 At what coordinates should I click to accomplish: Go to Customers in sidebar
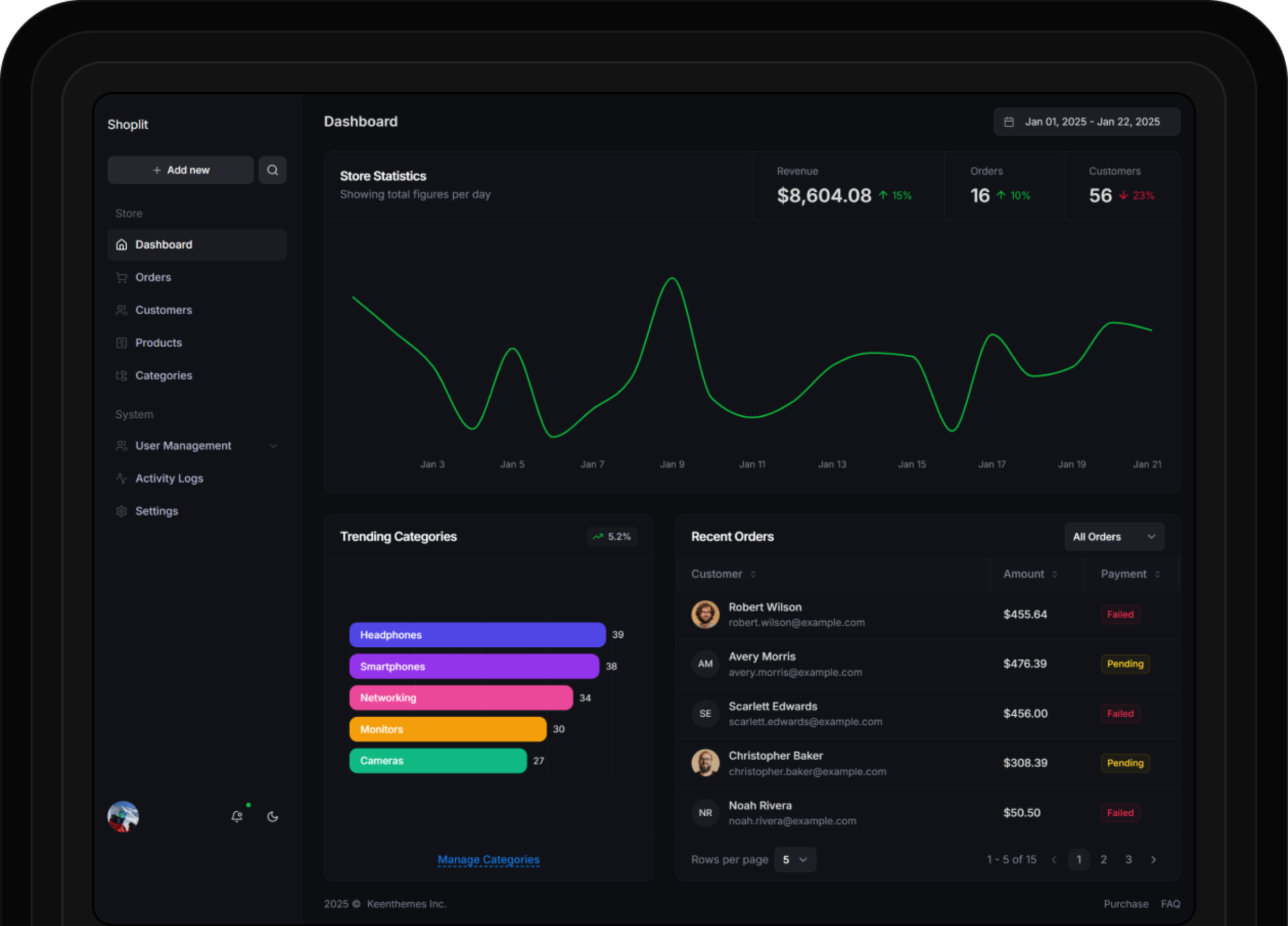click(x=163, y=310)
